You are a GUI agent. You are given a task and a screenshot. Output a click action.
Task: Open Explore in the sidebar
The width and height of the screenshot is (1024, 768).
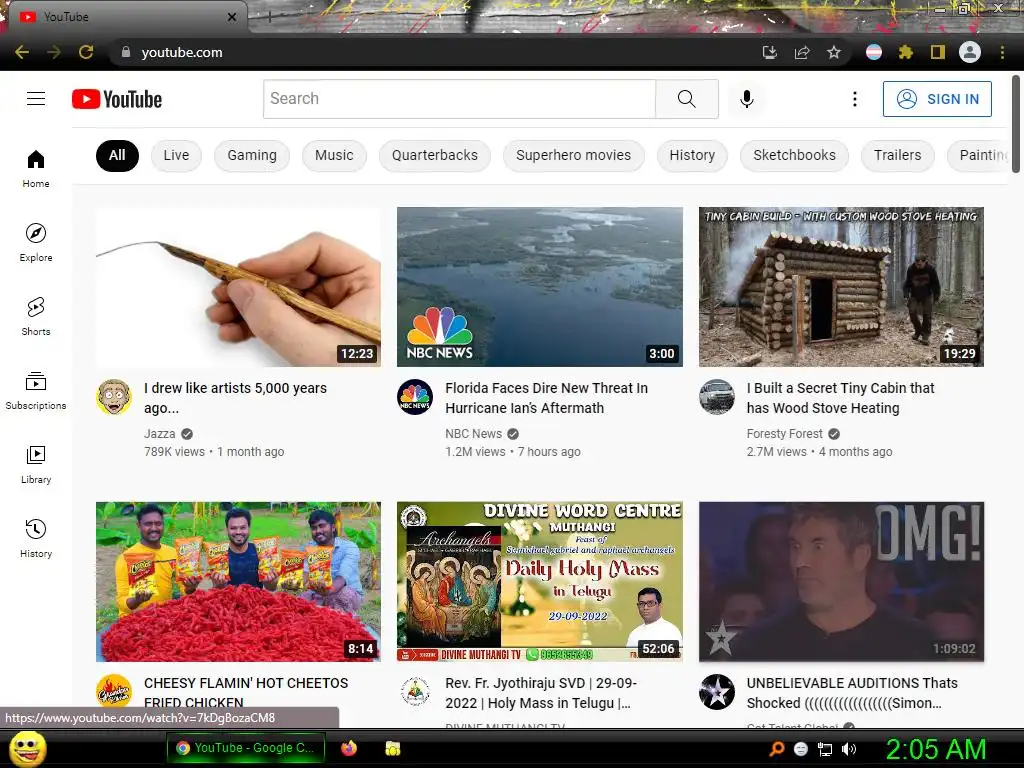[x=36, y=242]
